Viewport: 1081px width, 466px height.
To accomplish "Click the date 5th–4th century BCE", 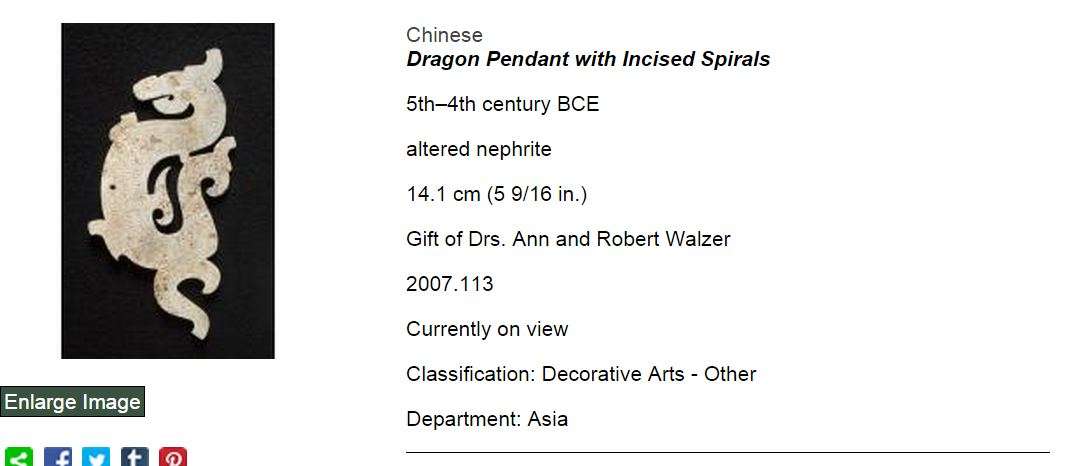I will coord(502,104).
